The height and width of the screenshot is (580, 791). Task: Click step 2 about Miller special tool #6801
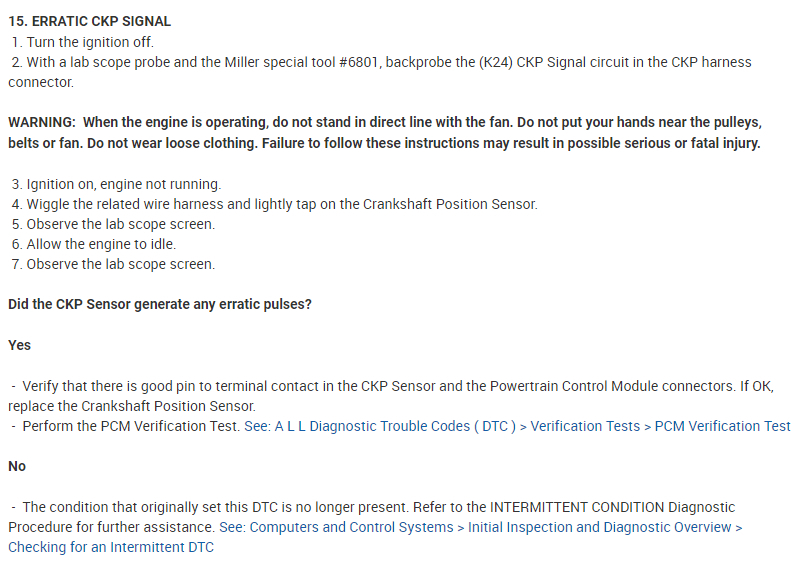[380, 62]
